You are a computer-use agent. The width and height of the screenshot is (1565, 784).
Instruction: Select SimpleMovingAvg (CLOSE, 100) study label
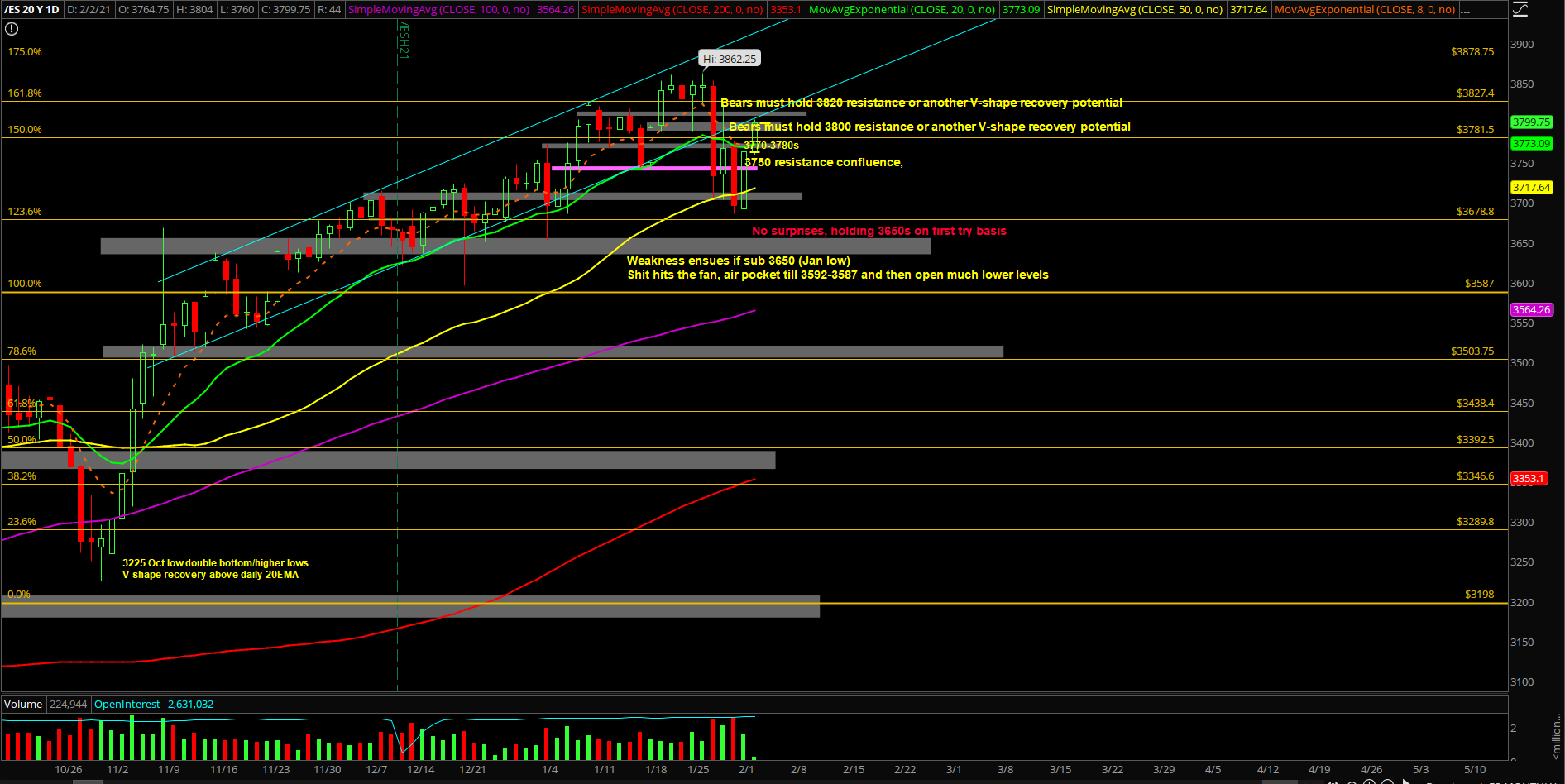[438, 10]
